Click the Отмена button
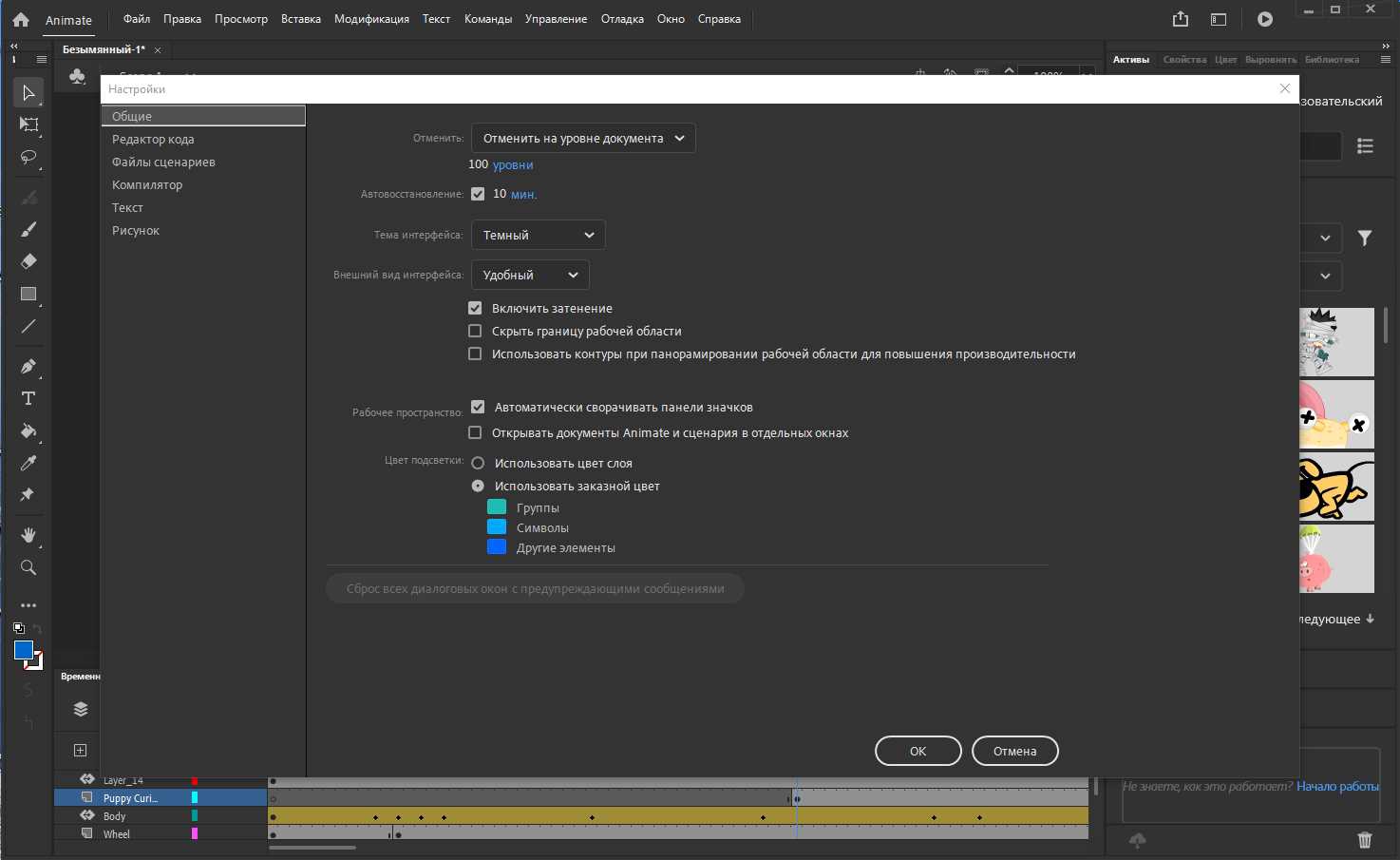This screenshot has width=1400, height=860. [x=1014, y=751]
